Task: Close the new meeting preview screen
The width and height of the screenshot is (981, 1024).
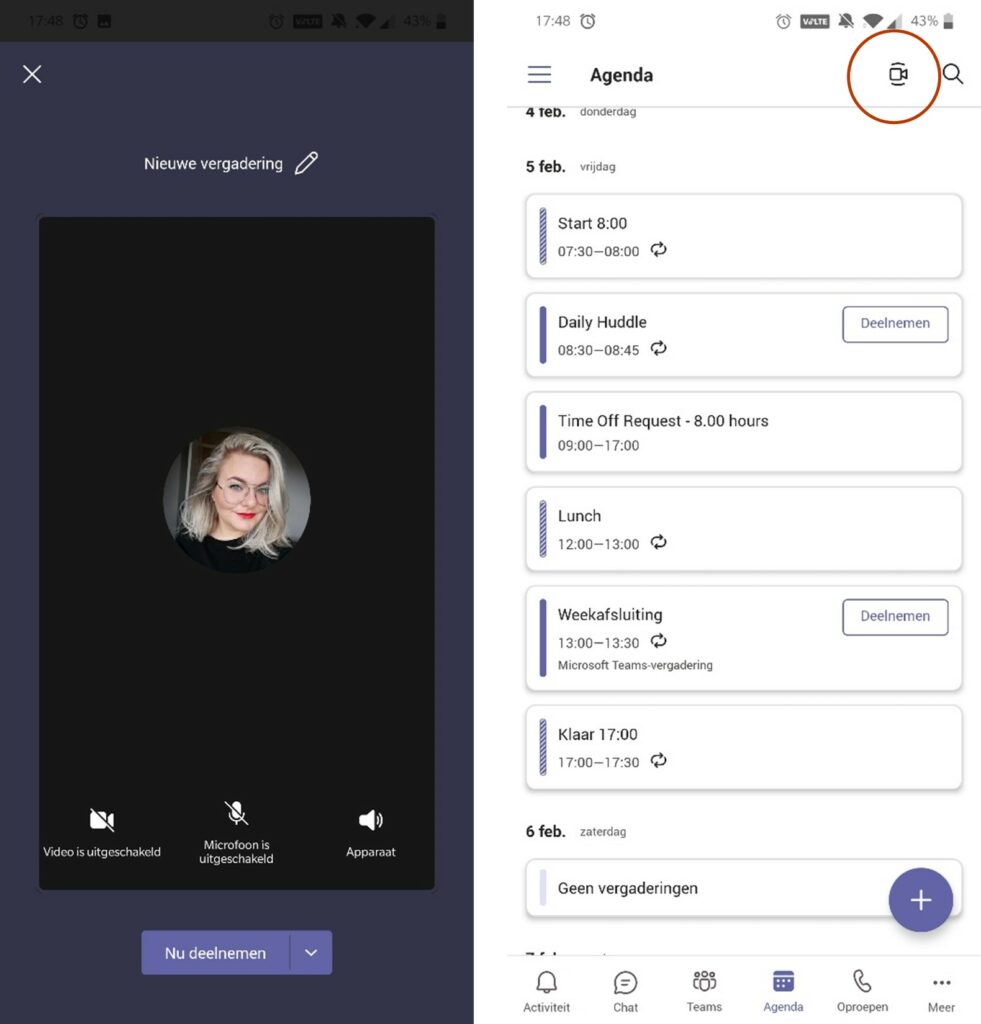Action: [x=32, y=74]
